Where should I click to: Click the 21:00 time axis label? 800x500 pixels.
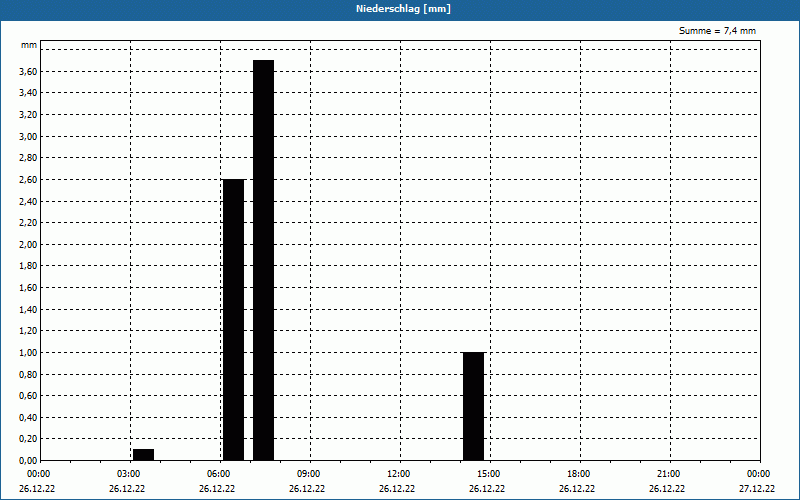click(x=668, y=474)
